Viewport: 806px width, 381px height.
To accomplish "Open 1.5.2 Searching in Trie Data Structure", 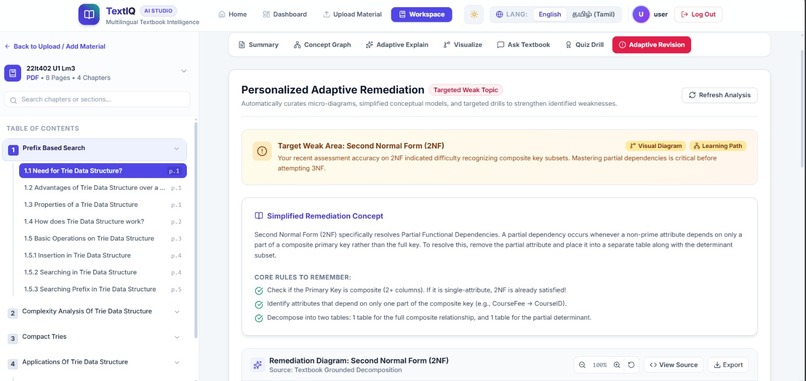I will [x=103, y=273].
